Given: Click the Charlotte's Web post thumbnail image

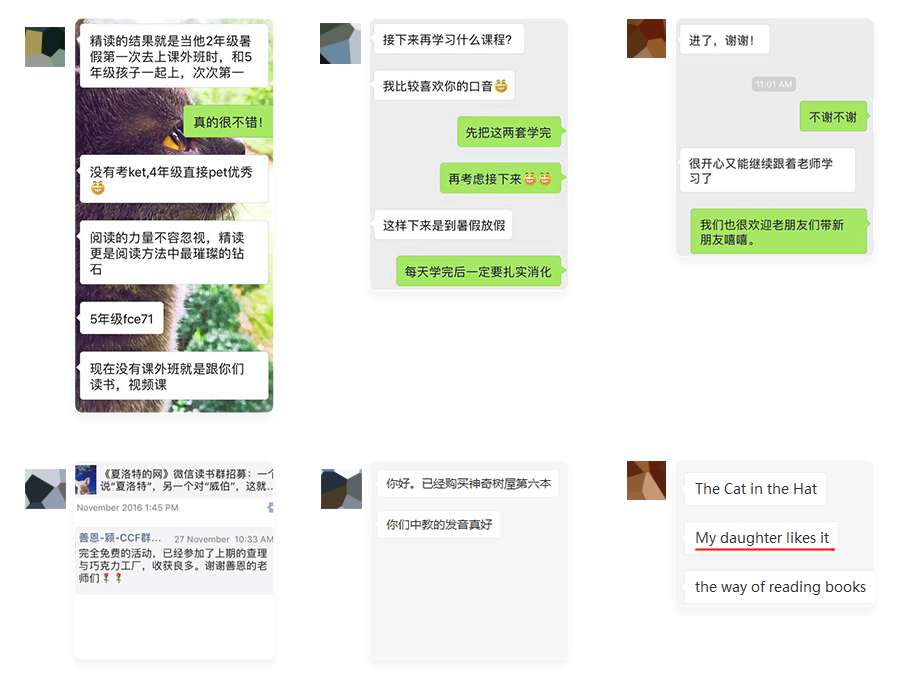Looking at the screenshot, I should [86, 480].
